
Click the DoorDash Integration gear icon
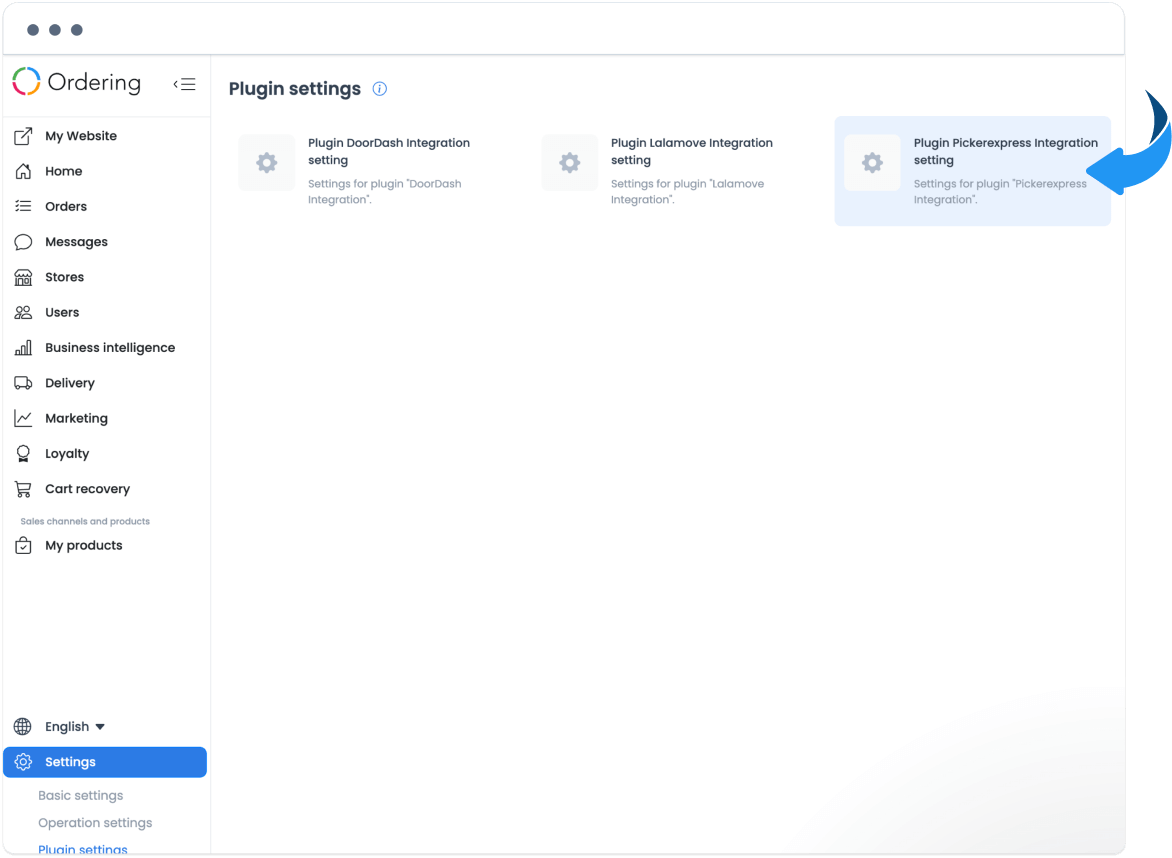267,163
